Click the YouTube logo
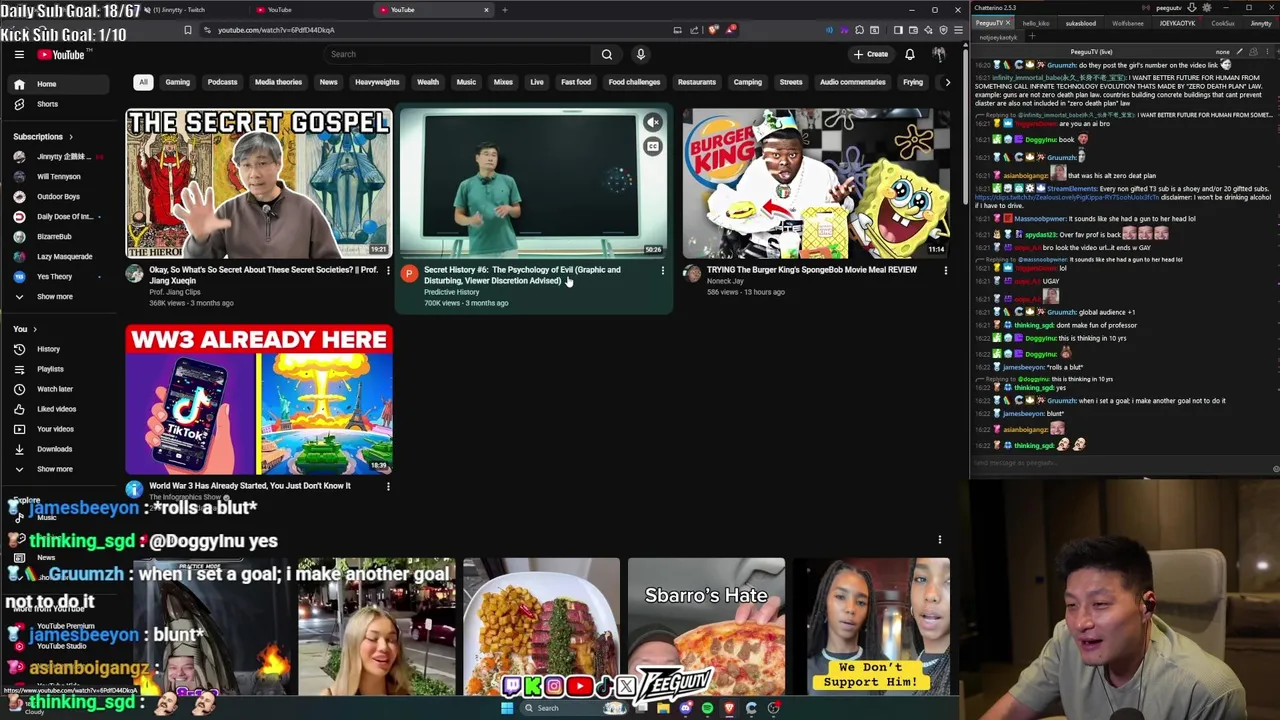Viewport: 1280px width, 720px height. [x=62, y=55]
